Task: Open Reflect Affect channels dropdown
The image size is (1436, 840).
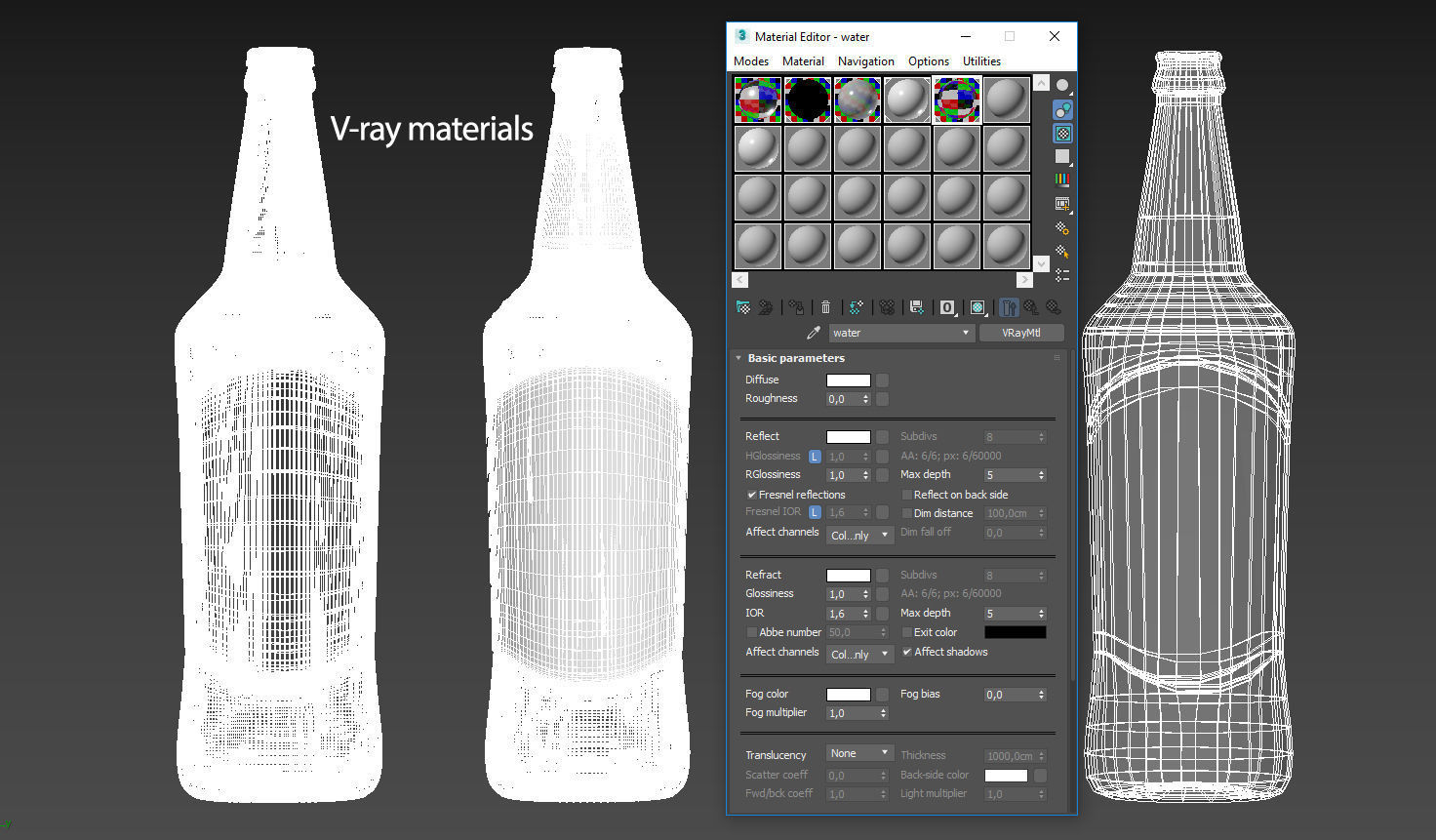Action: [x=859, y=536]
